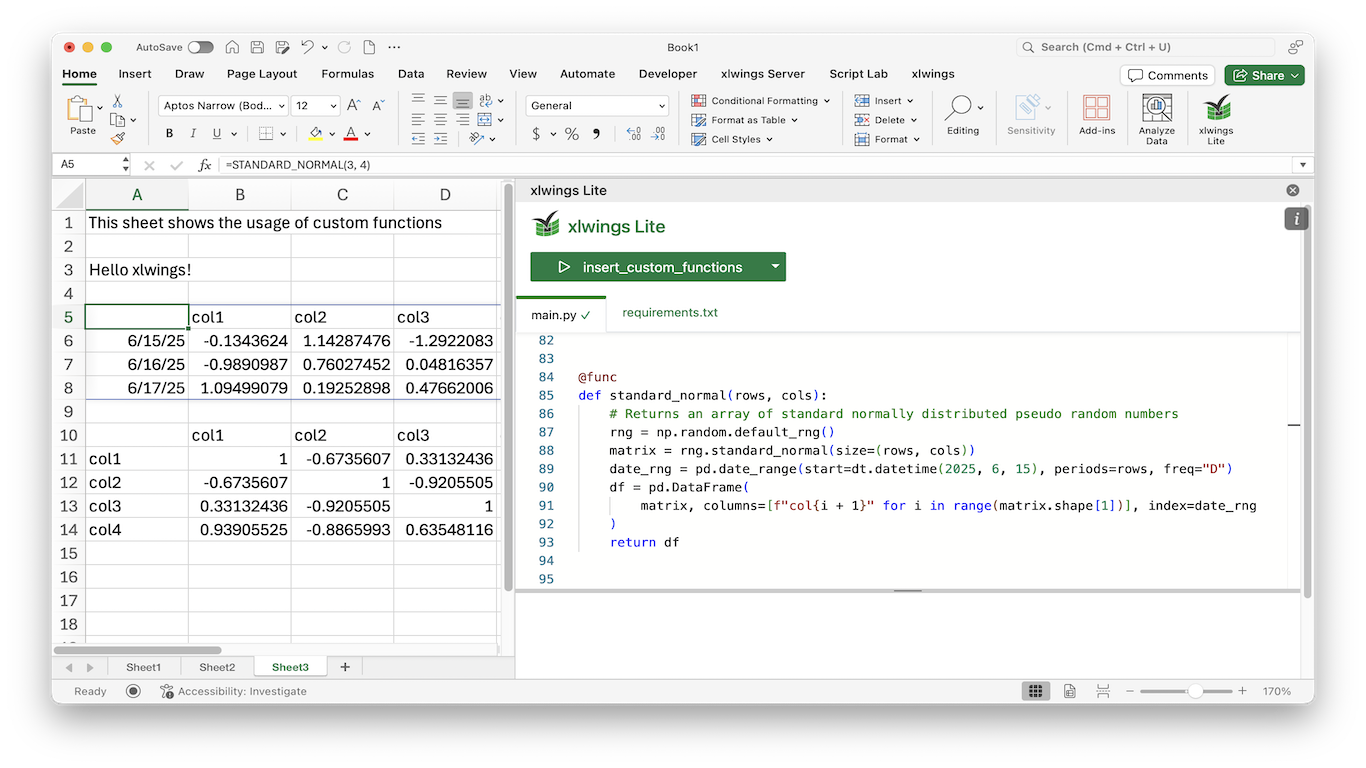Switch to the requirements.txt tab

(x=669, y=313)
